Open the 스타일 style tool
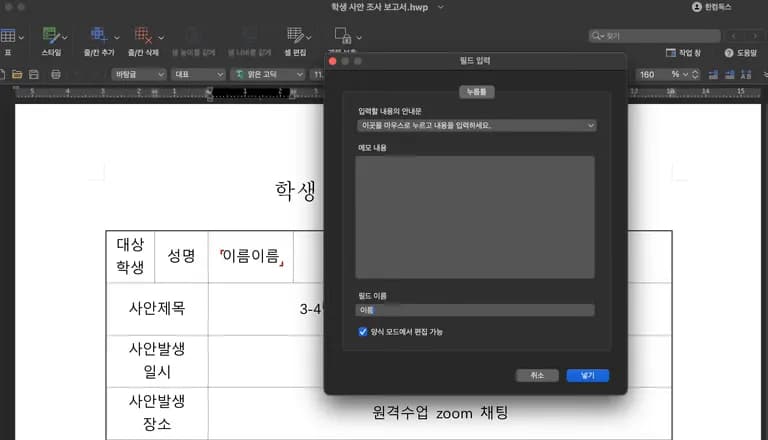The height and width of the screenshot is (440, 768). coord(50,37)
